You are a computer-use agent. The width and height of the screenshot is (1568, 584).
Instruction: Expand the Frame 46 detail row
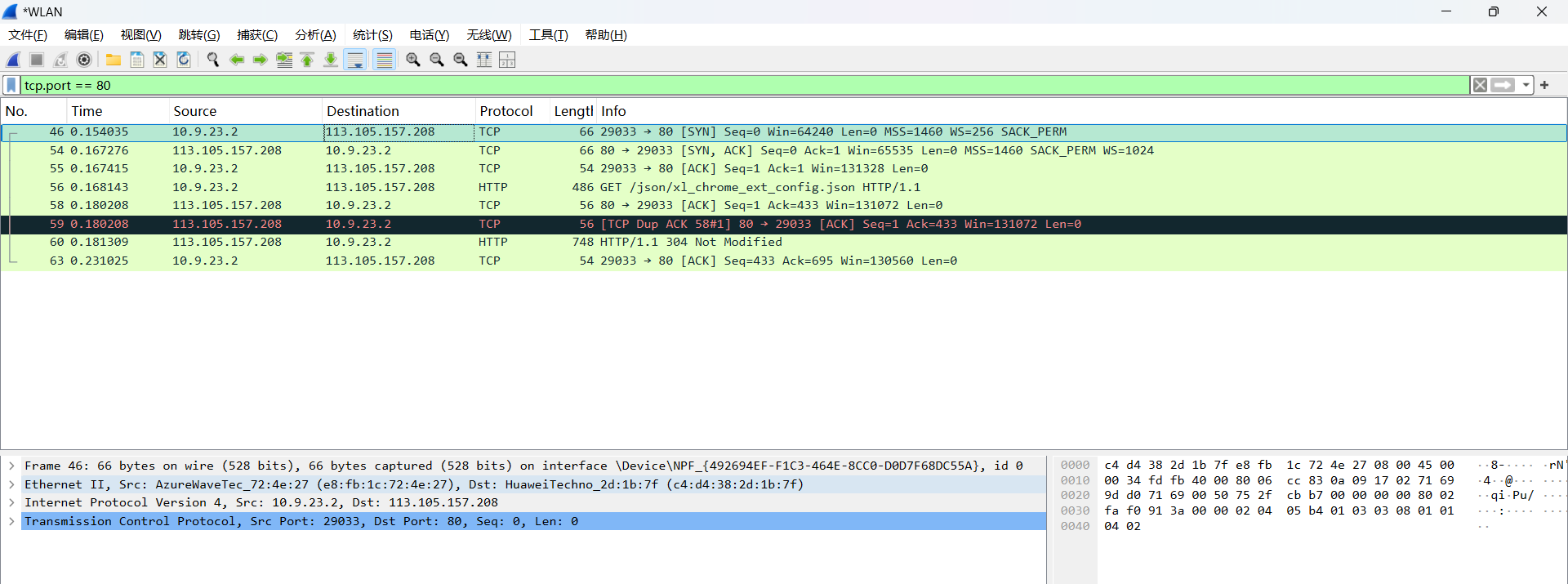[11, 466]
